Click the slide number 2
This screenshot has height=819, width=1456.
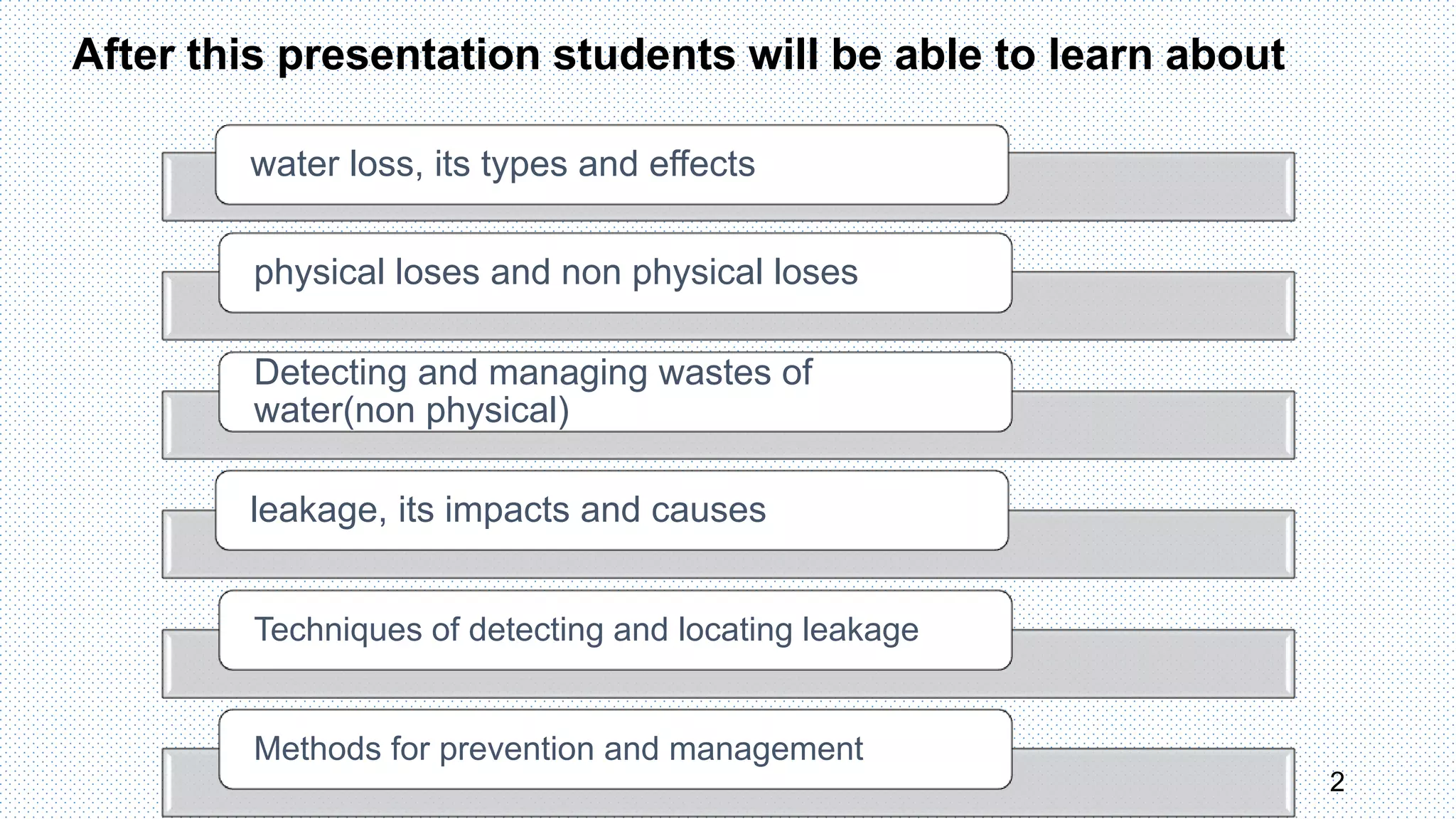(1337, 782)
